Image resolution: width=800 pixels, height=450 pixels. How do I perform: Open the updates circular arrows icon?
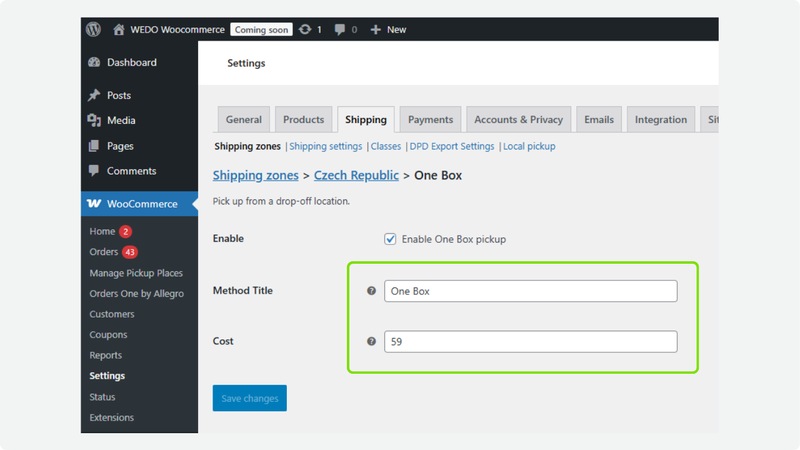pyautogui.click(x=305, y=29)
